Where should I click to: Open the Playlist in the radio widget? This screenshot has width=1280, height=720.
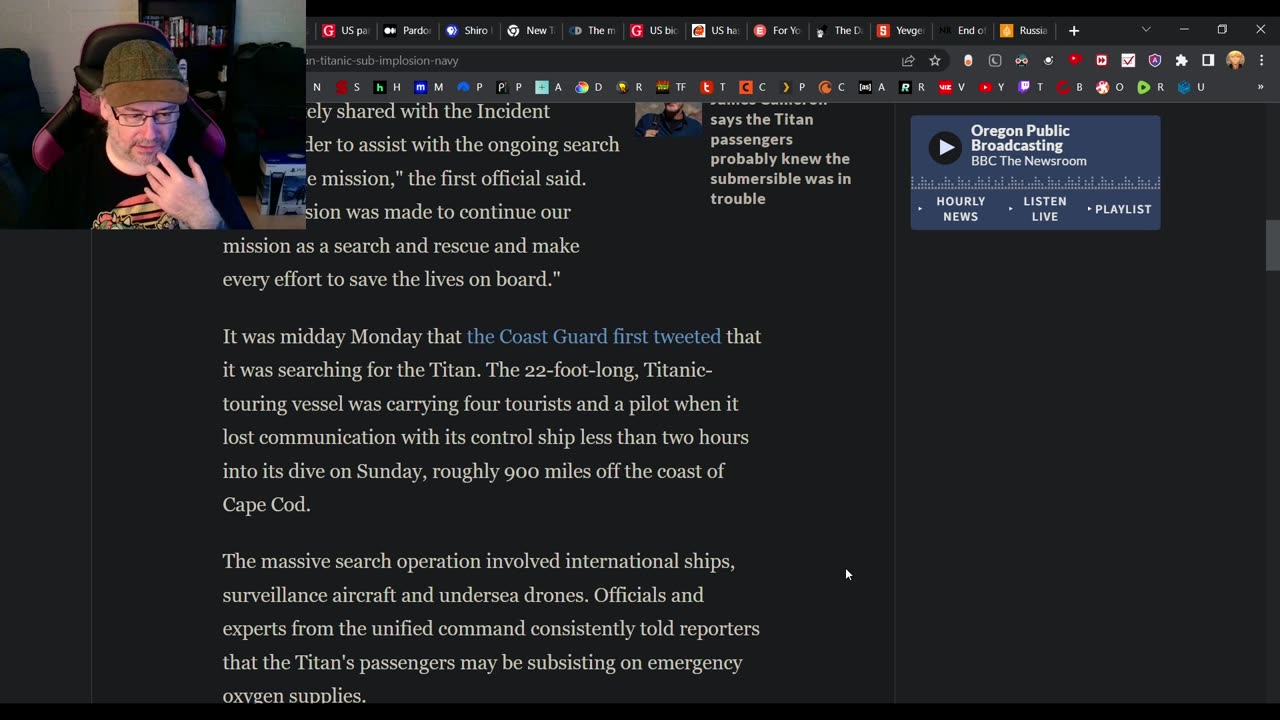tap(1123, 209)
